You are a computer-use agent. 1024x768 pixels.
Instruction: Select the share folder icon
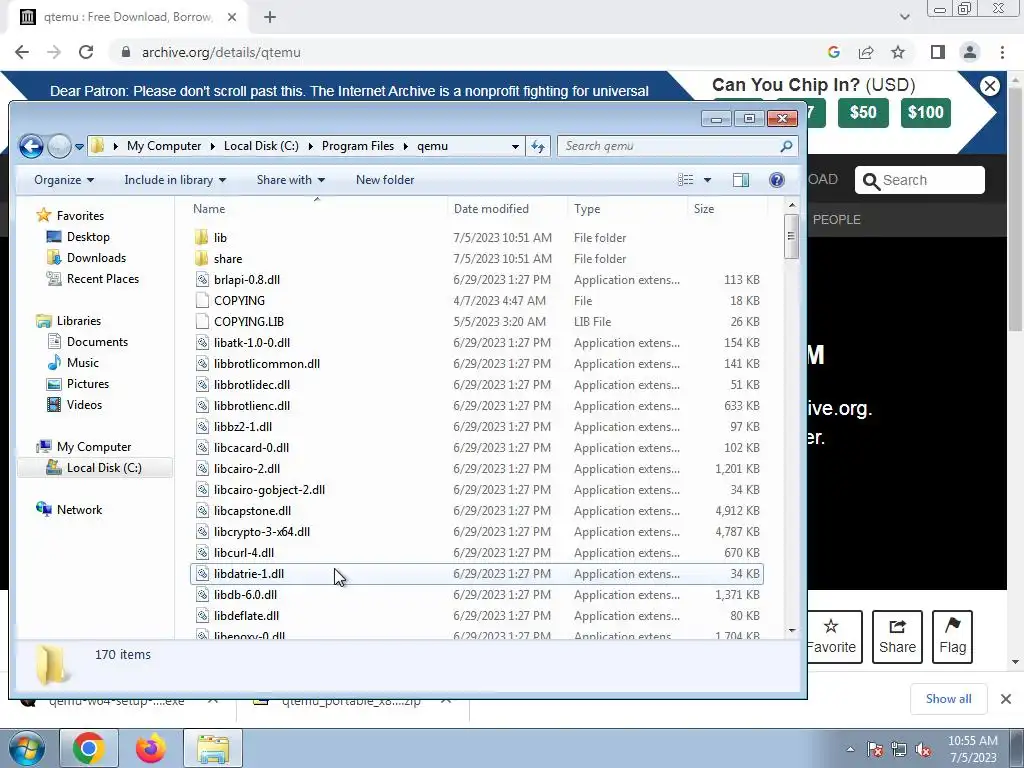pyautogui.click(x=202, y=259)
